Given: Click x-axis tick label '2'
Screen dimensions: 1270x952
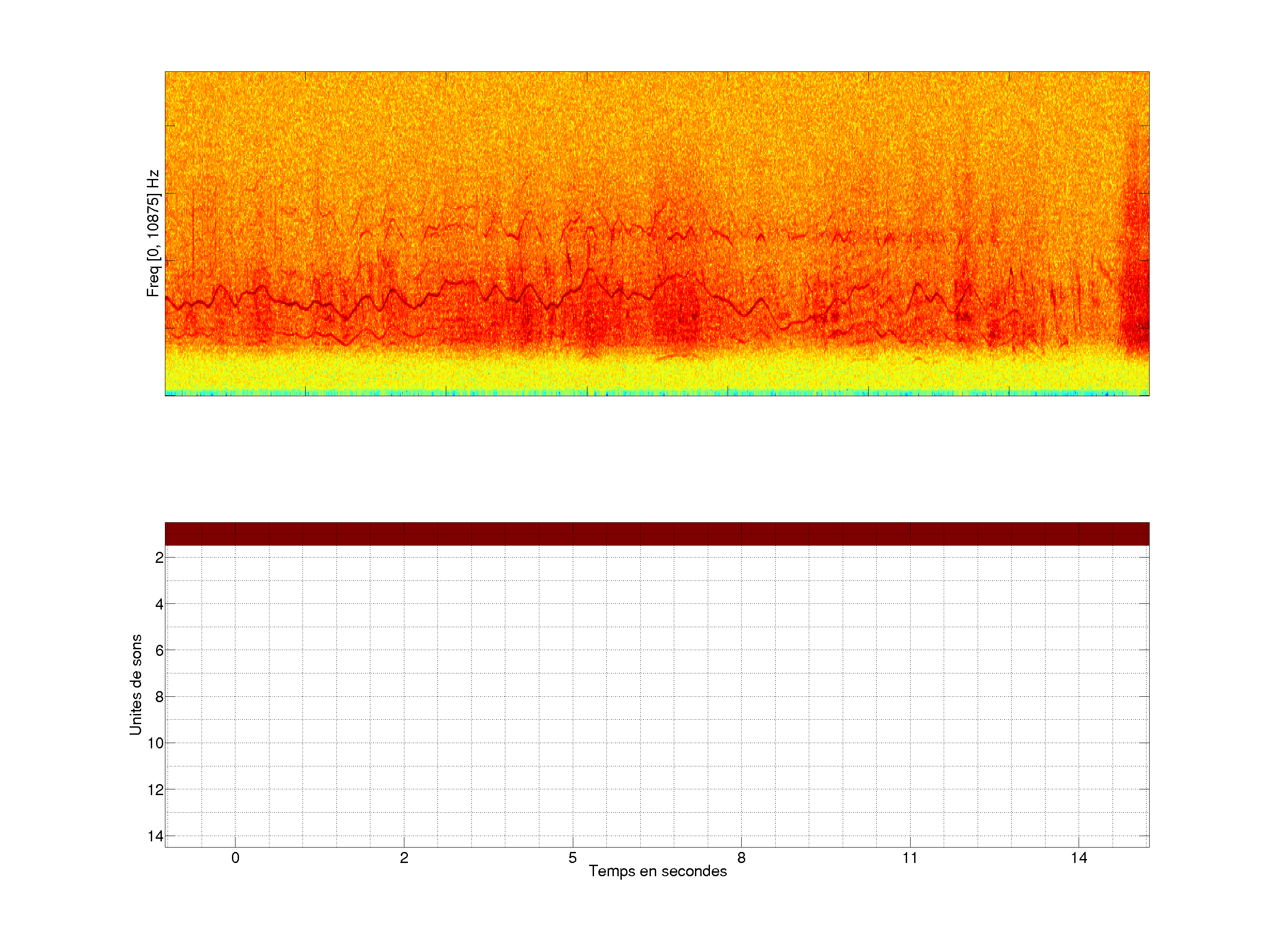Looking at the screenshot, I should (404, 858).
